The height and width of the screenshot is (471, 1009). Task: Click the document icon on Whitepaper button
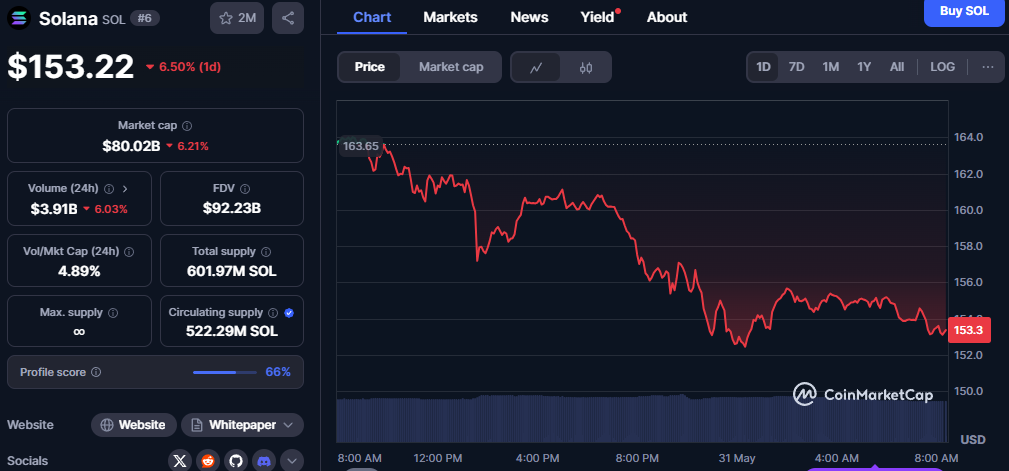coord(197,425)
